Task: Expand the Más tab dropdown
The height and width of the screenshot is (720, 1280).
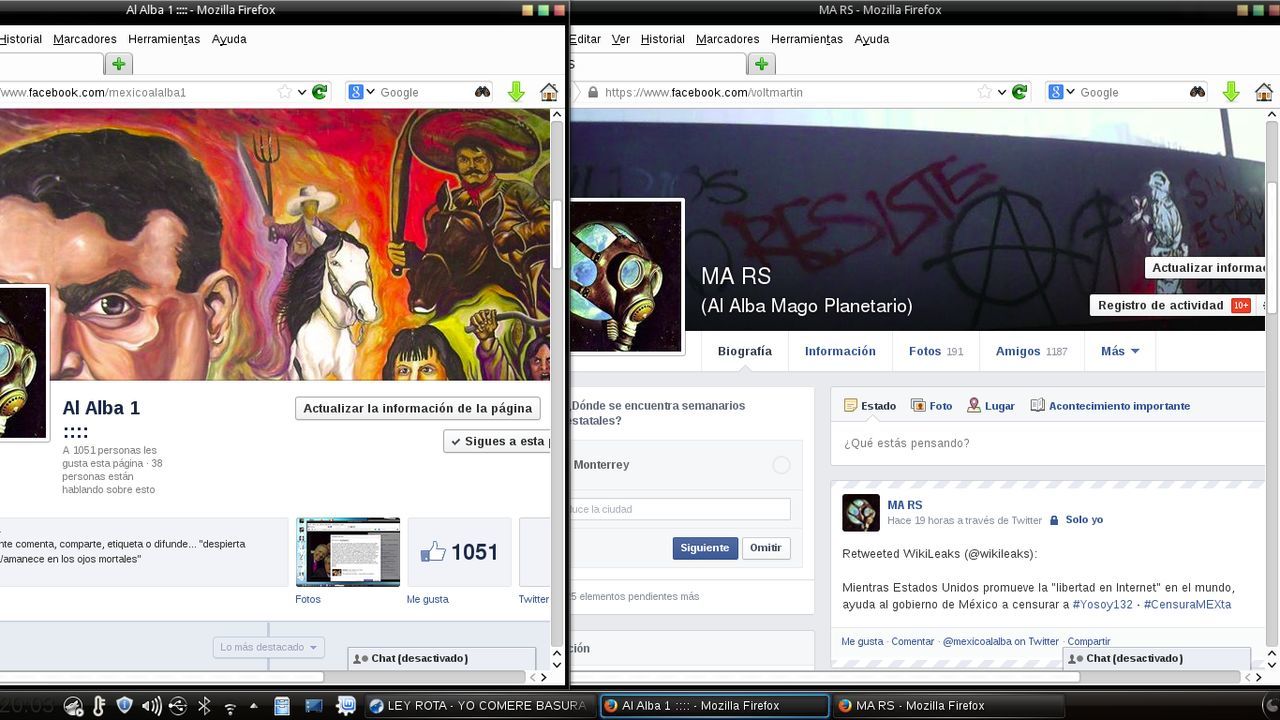Action: click(x=1120, y=351)
